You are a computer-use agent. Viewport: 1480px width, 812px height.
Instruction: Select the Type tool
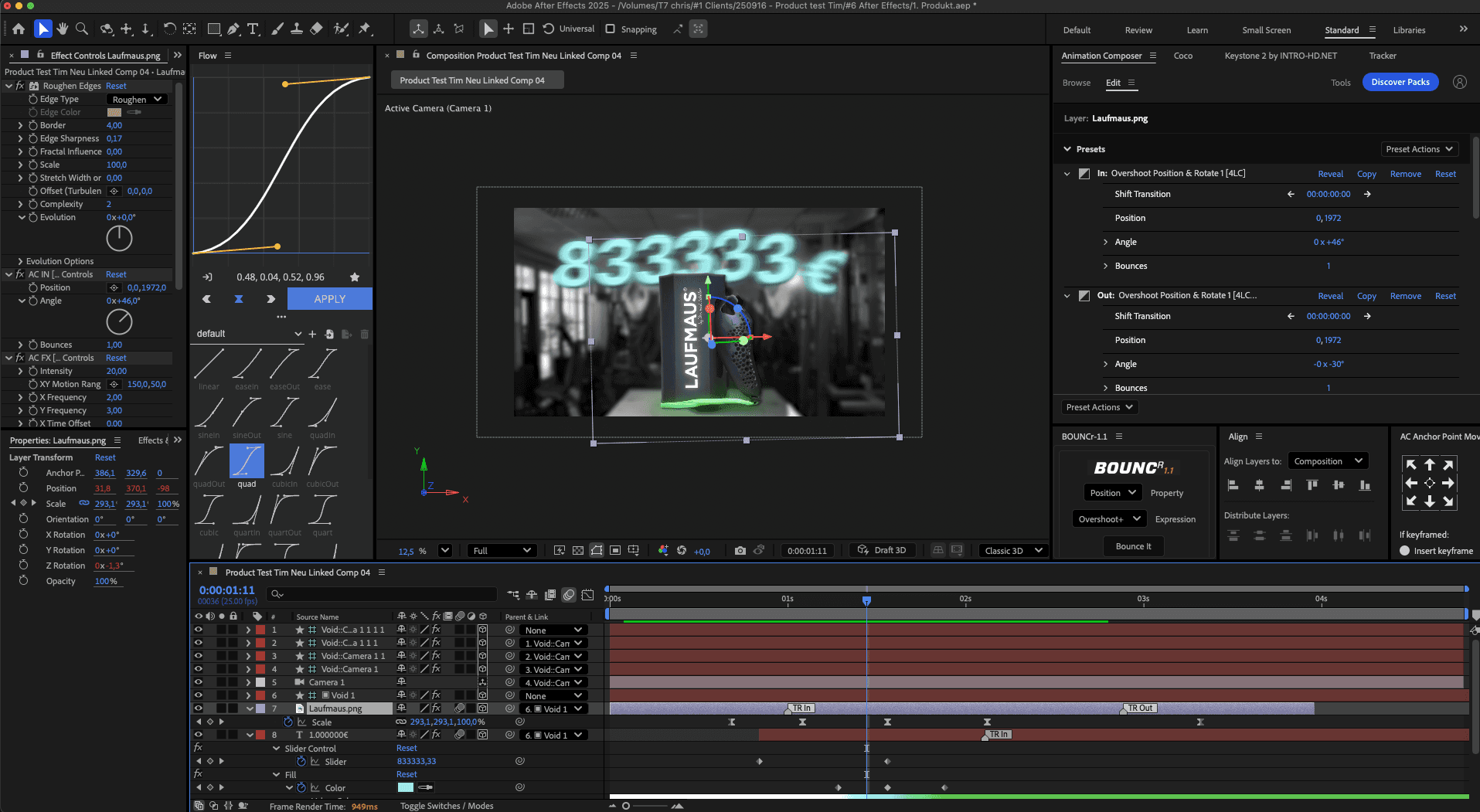tap(253, 29)
